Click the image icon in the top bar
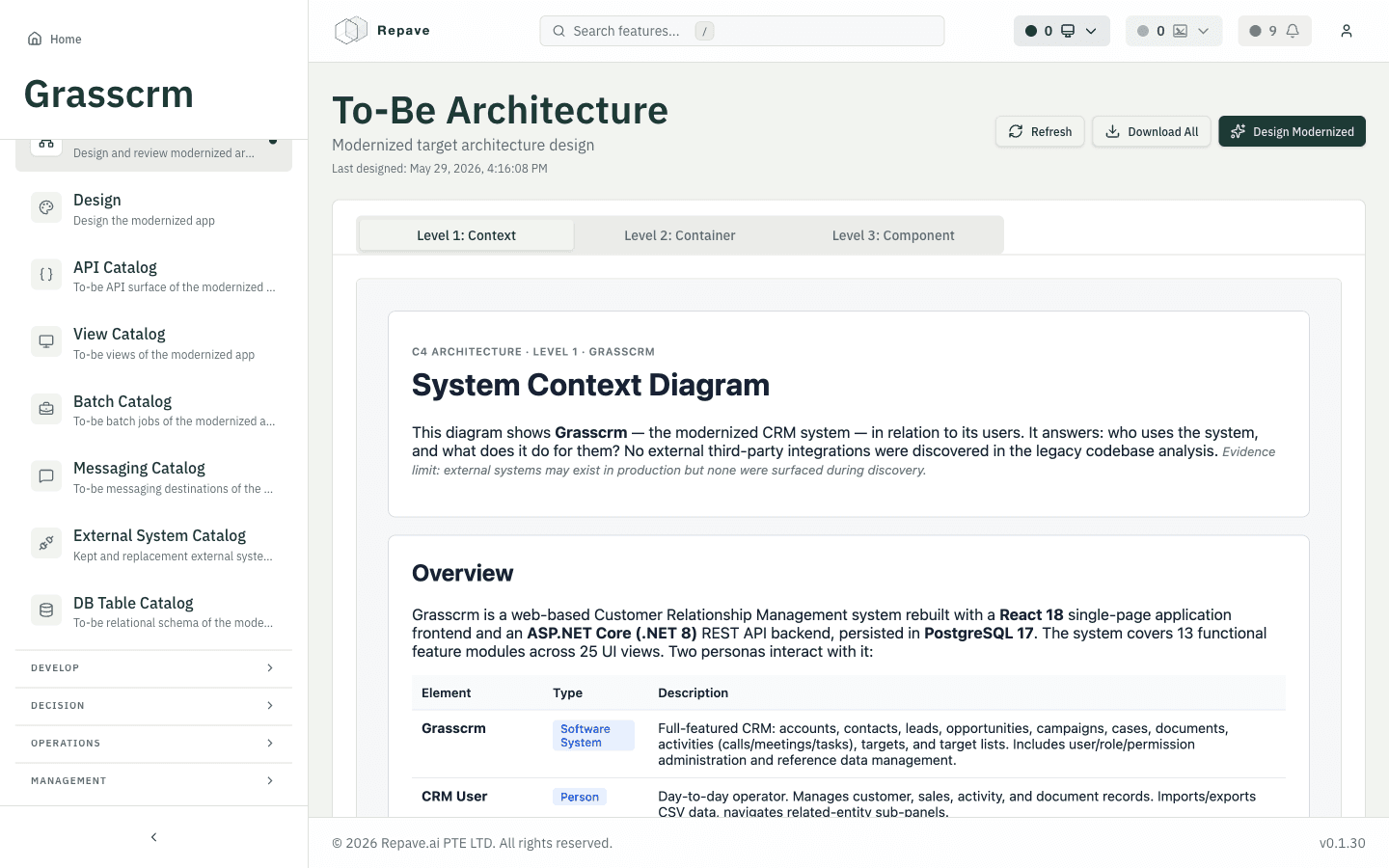 [x=1180, y=31]
